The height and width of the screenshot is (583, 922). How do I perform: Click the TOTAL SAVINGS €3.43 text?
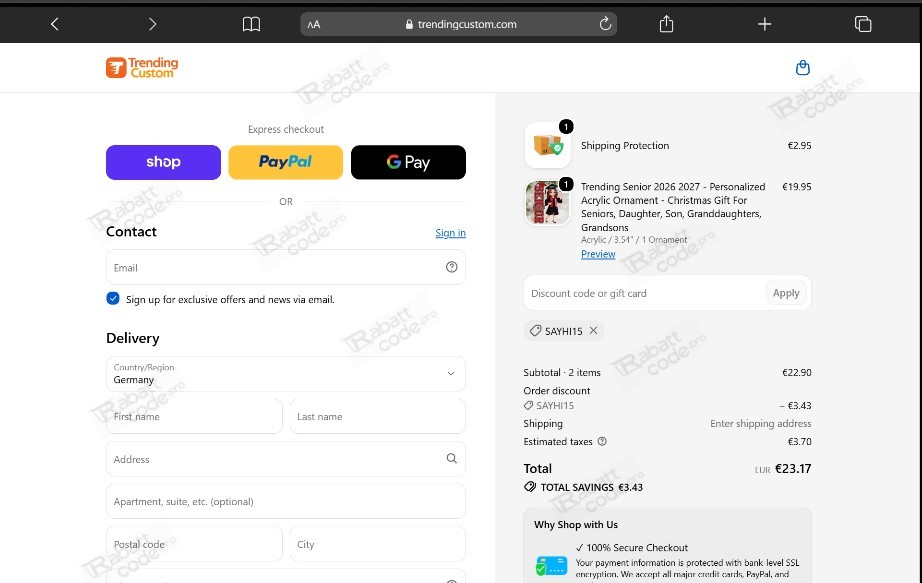tap(592, 487)
